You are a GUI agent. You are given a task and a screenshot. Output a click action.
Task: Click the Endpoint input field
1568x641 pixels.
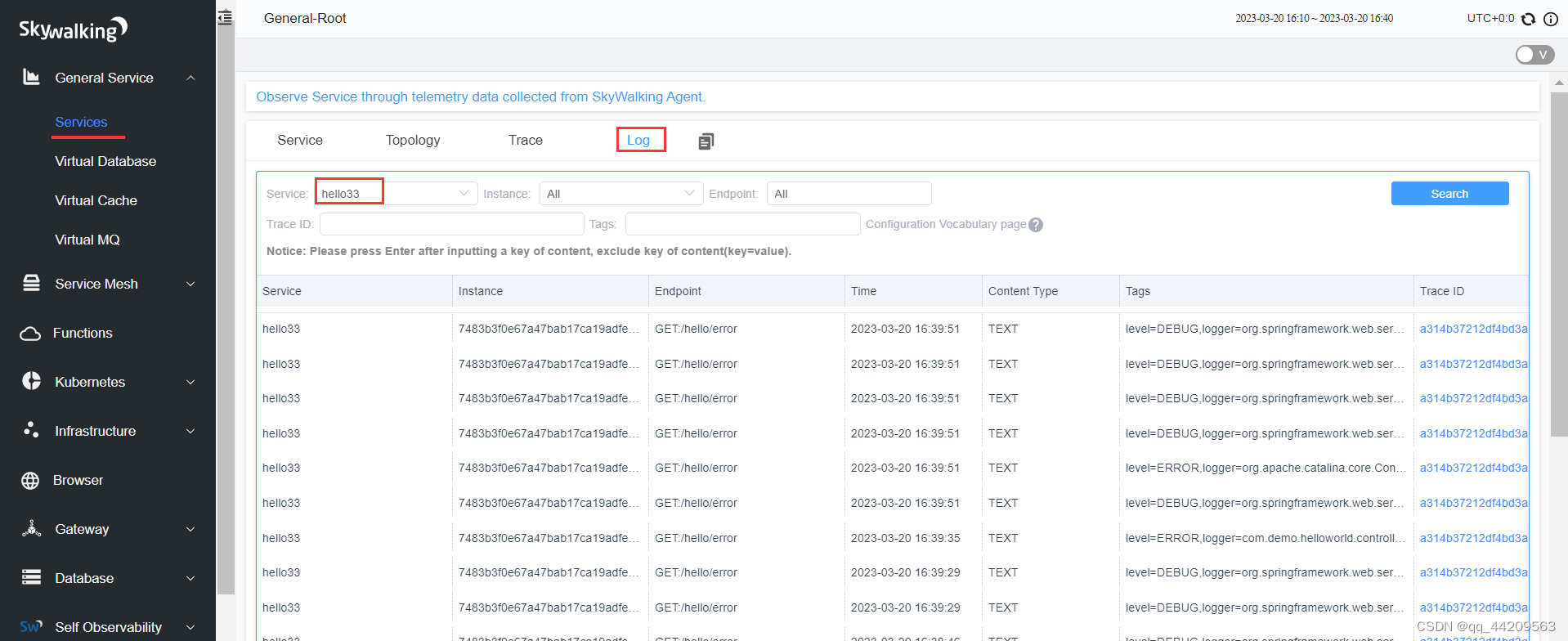(849, 193)
